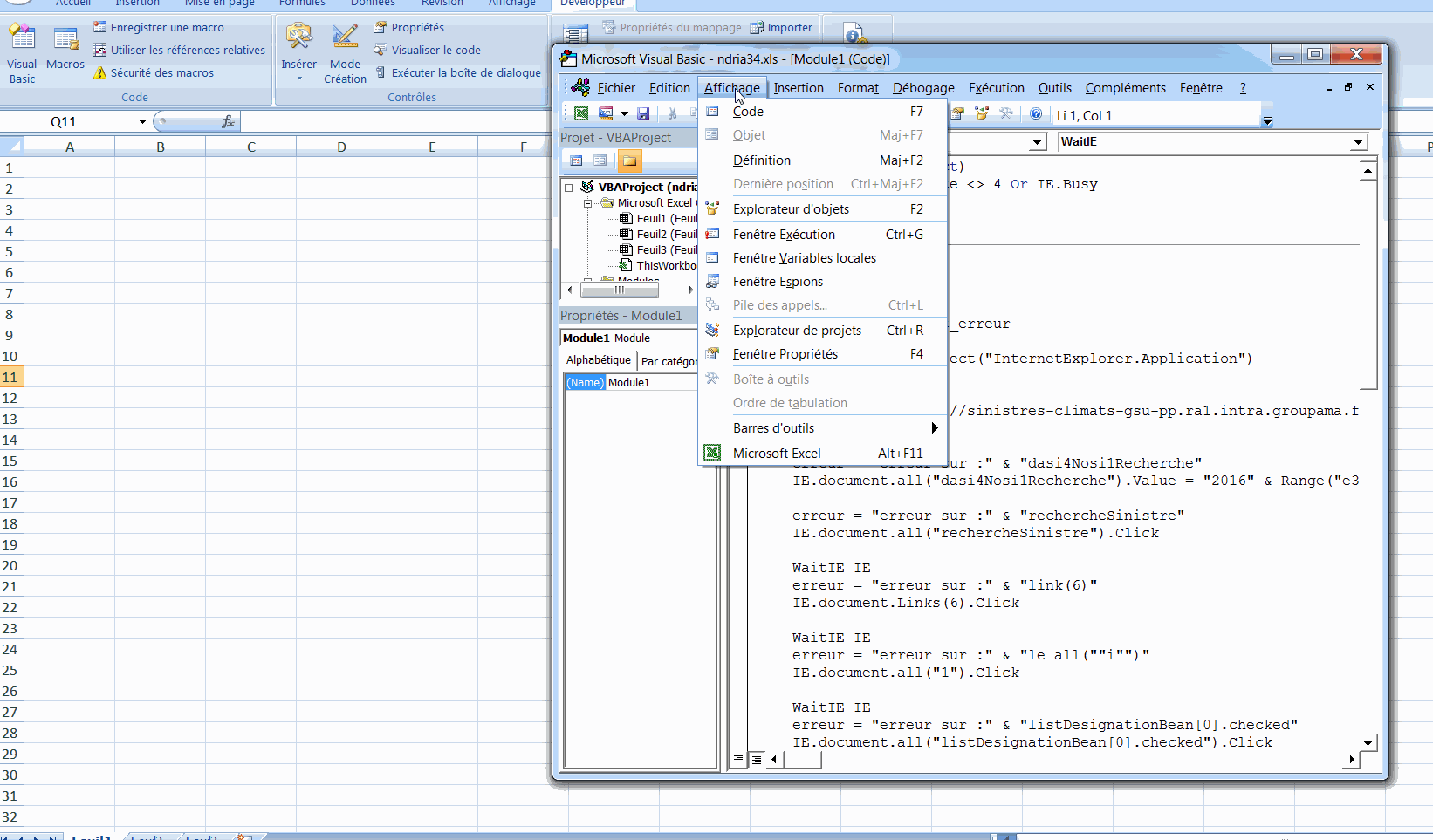1433x840 pixels.
Task: Open the Outils menu
Action: 1055,88
